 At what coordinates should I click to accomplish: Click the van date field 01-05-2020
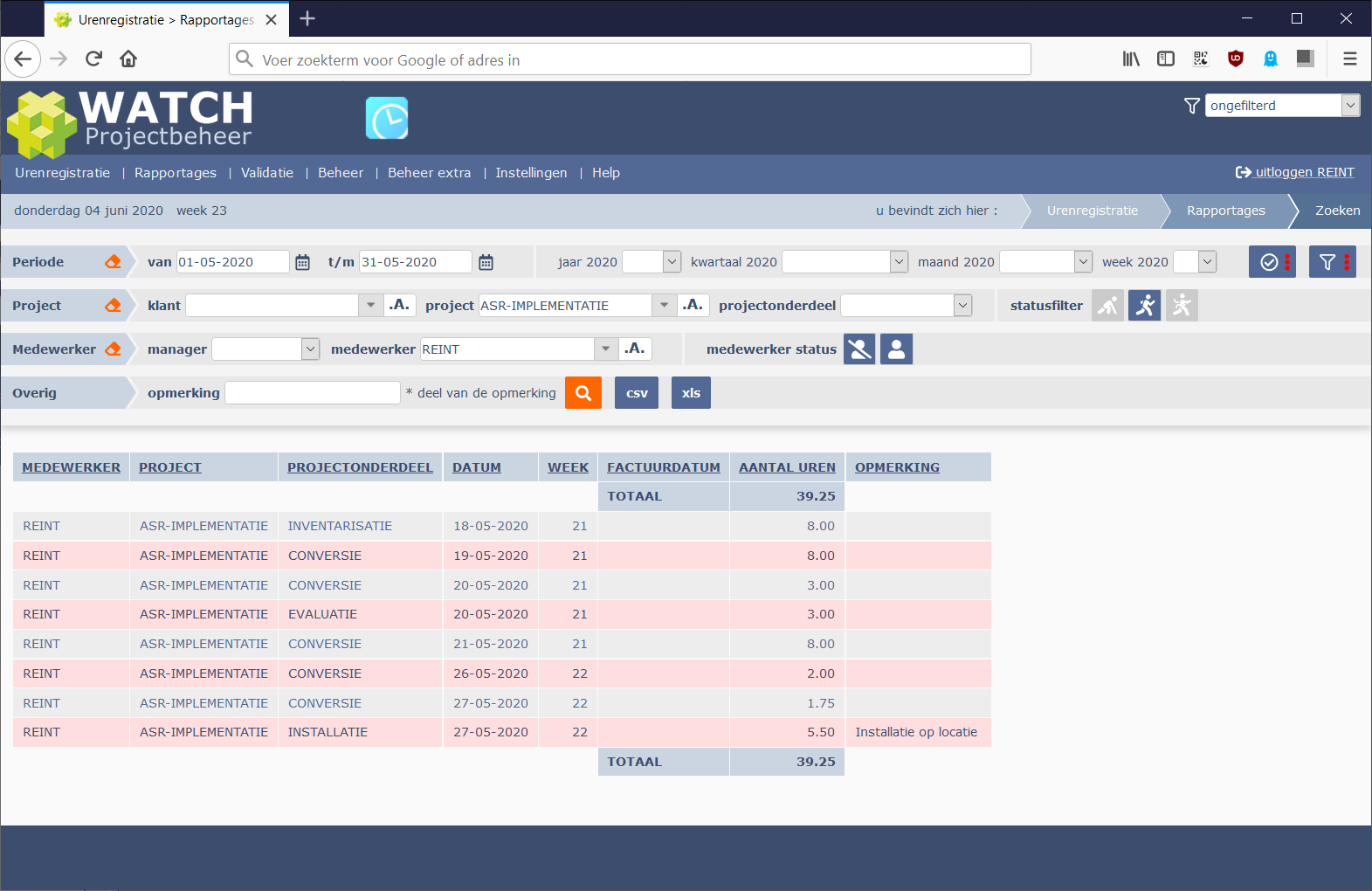(x=233, y=262)
